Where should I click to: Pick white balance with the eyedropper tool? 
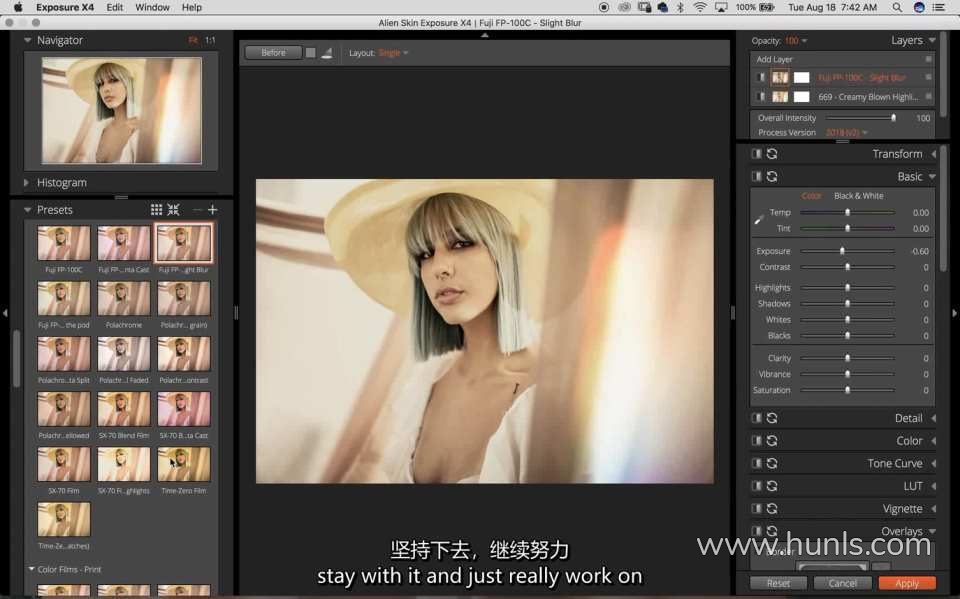(760, 217)
